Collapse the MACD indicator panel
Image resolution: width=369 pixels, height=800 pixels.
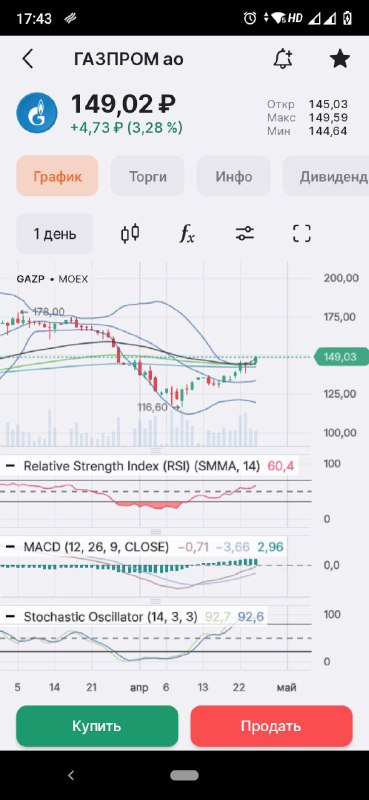10,547
